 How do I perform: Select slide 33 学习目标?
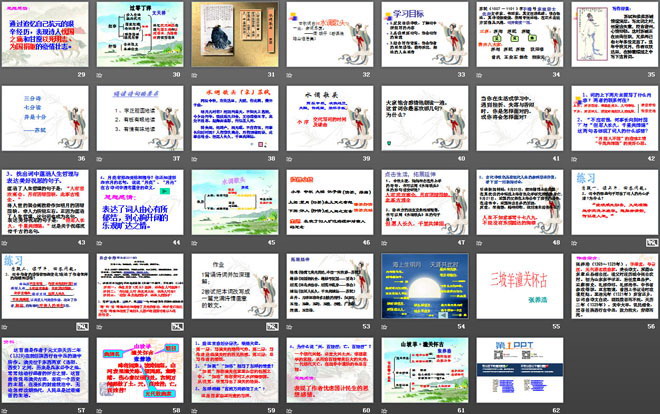(x=425, y=34)
